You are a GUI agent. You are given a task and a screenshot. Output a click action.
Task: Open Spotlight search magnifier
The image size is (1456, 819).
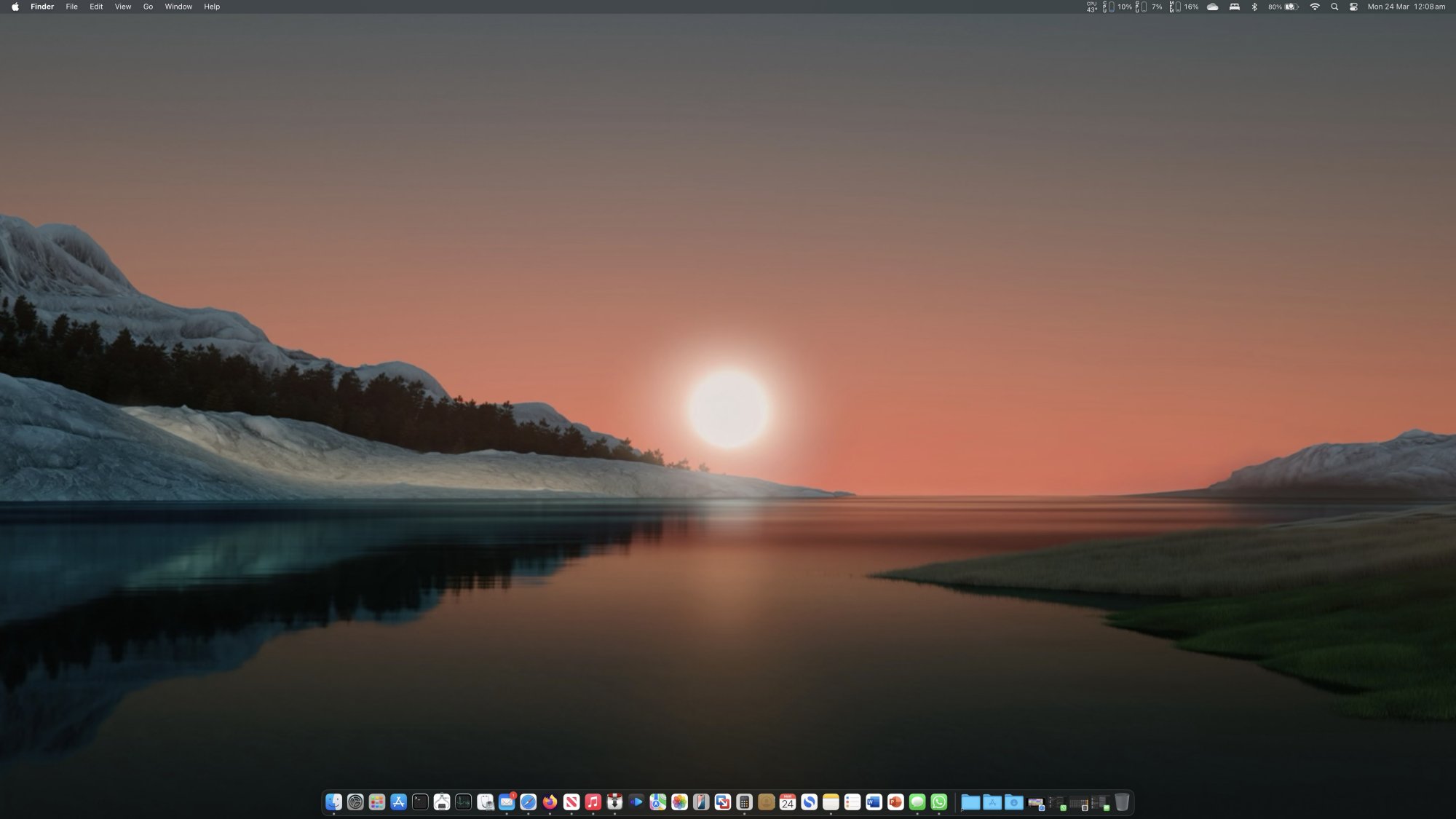click(x=1334, y=7)
